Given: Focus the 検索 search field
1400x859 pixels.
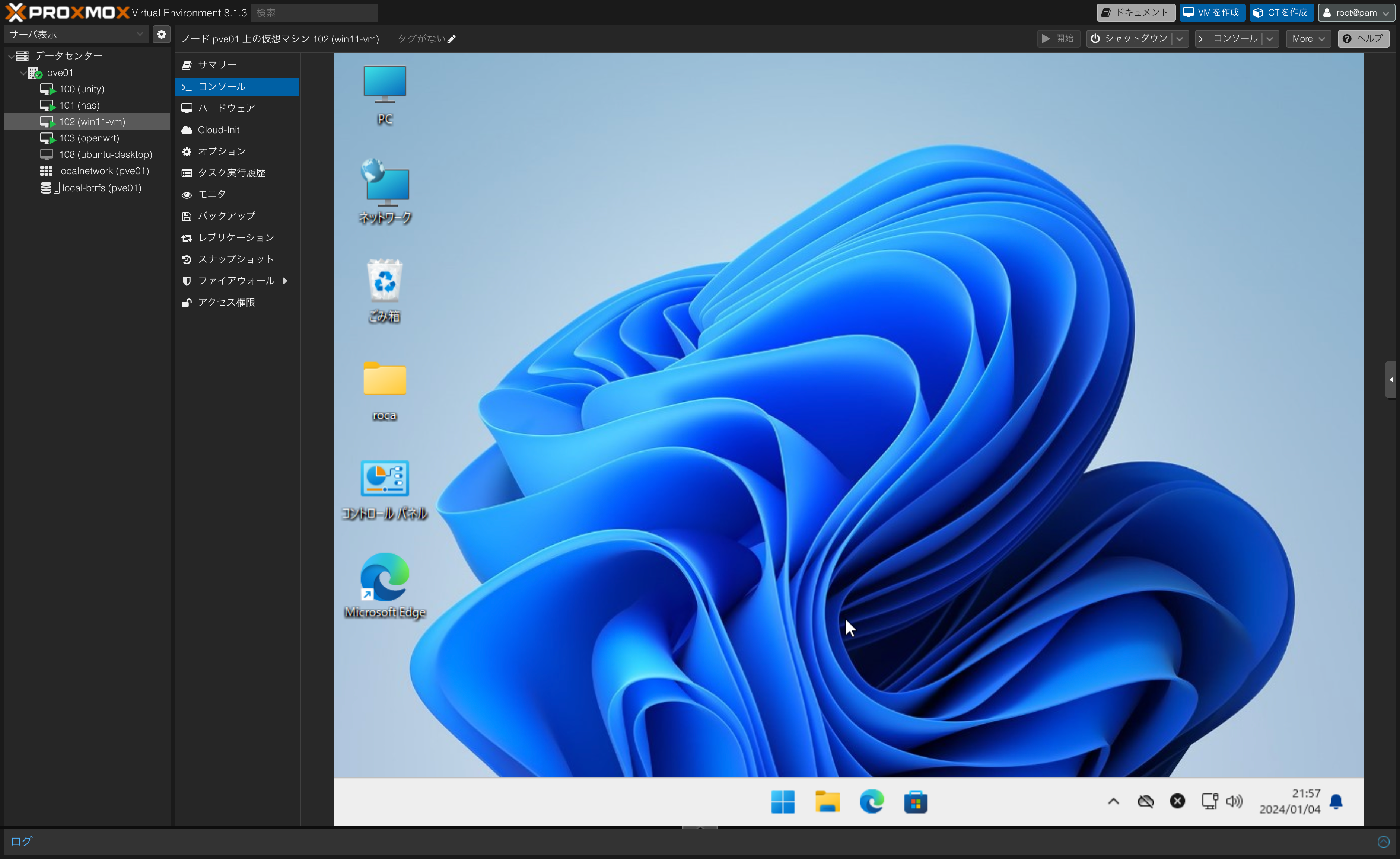Looking at the screenshot, I should (x=314, y=13).
